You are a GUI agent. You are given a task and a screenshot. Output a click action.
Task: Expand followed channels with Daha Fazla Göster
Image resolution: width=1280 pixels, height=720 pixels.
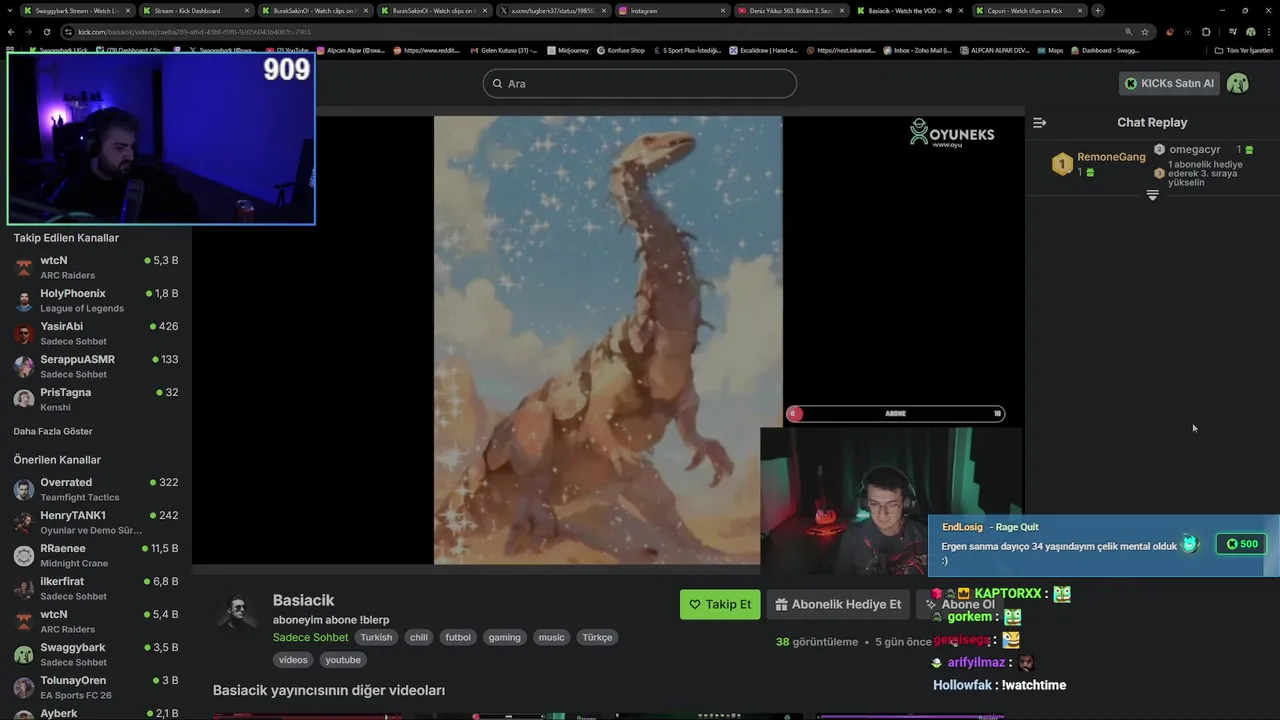click(x=53, y=431)
